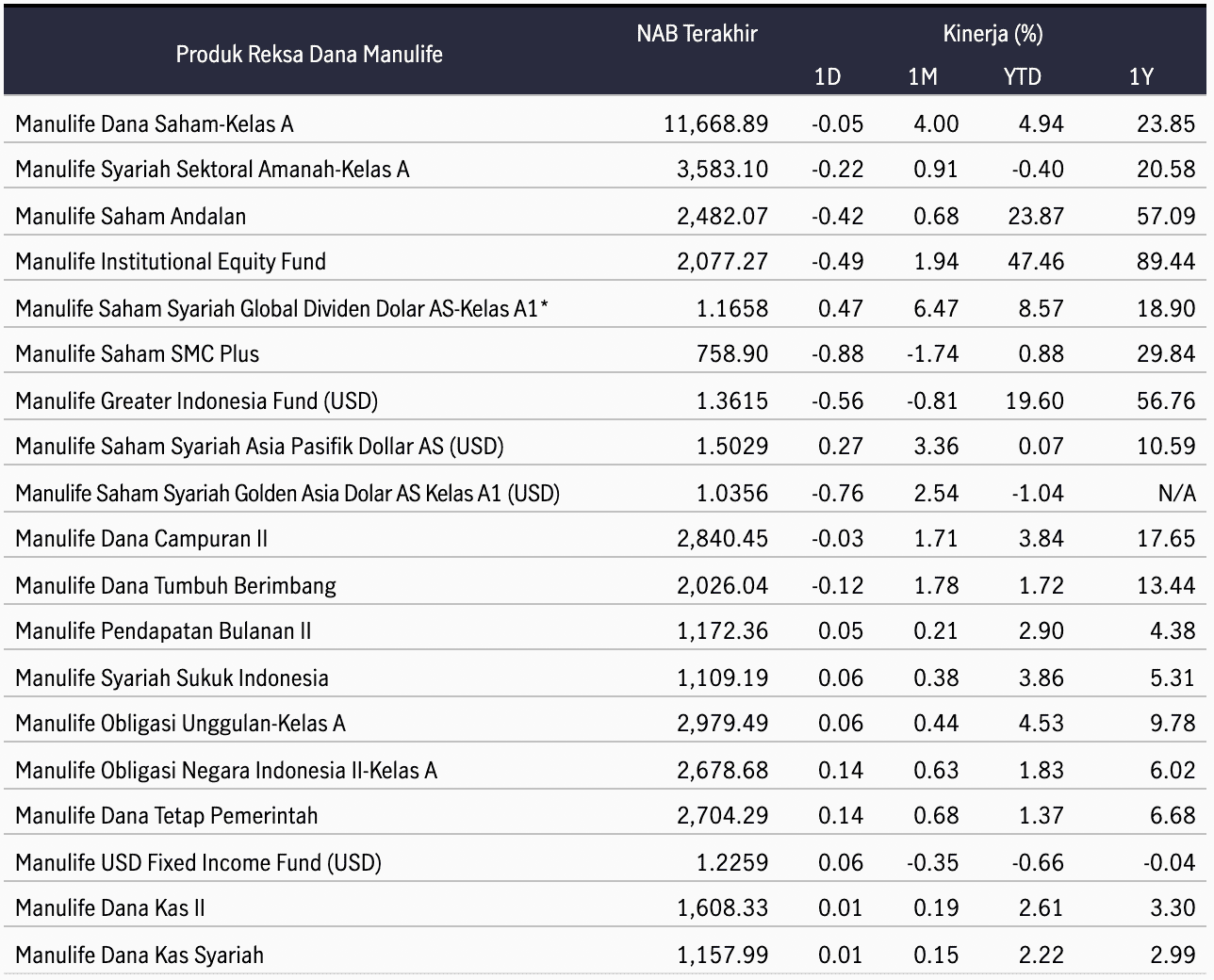1214x980 pixels.
Task: Click the 1M value 6.47
Action: pos(936,308)
